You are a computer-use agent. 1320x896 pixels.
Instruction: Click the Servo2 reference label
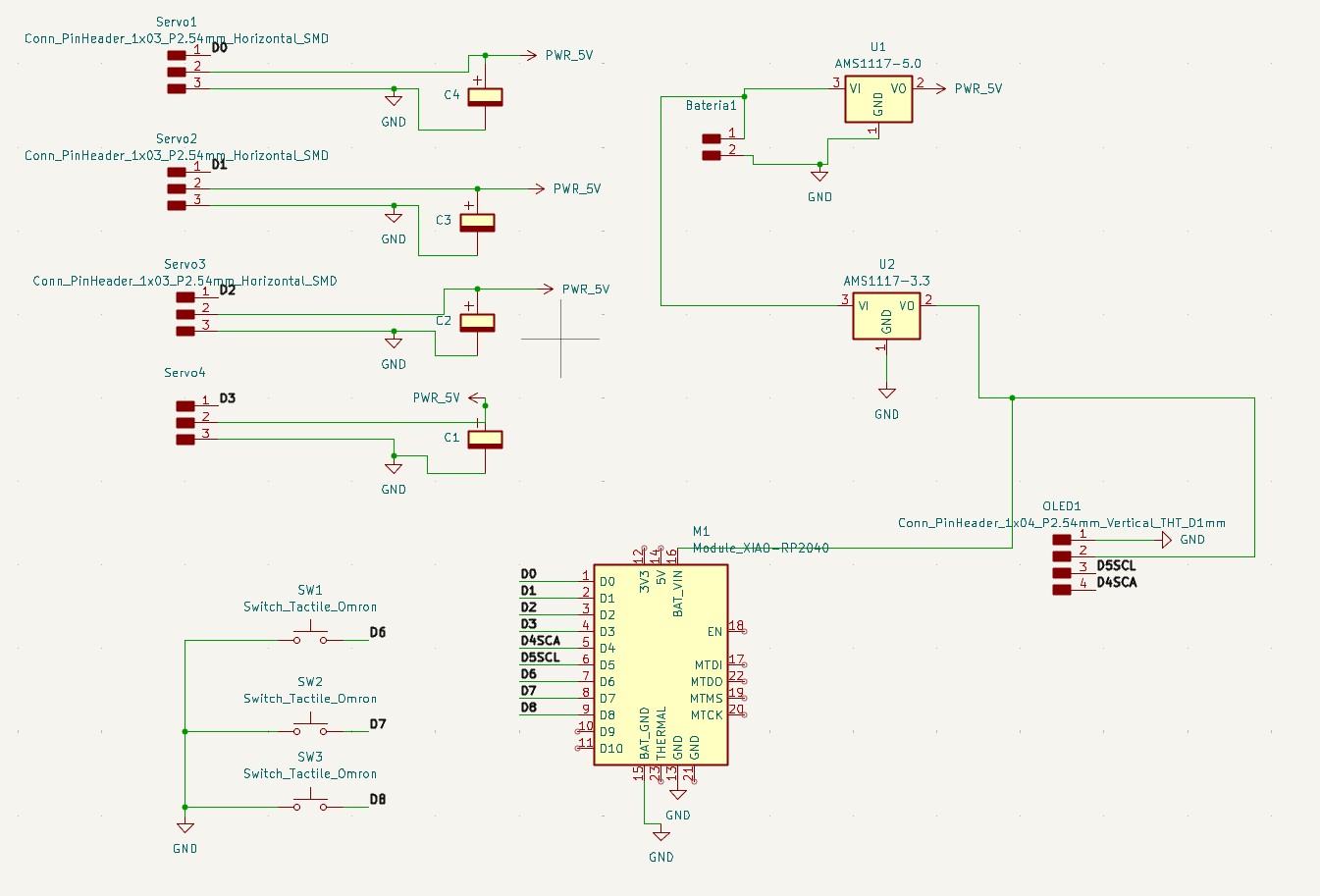click(176, 138)
